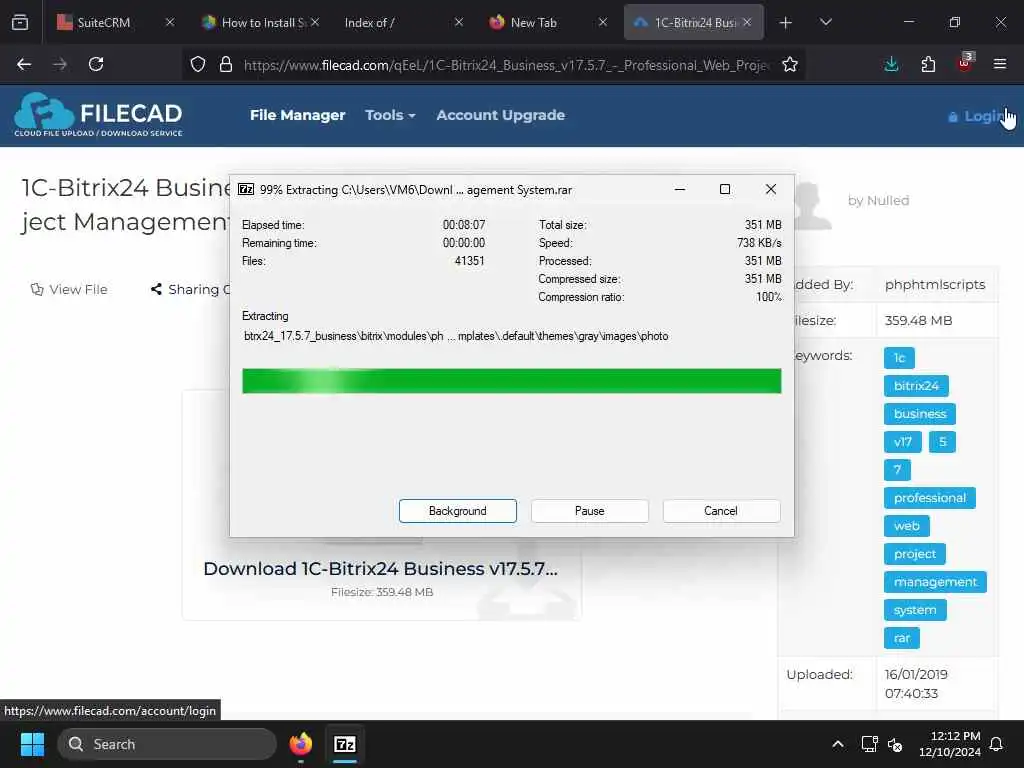The width and height of the screenshot is (1024, 768).
Task: Click the muted volume tray icon
Action: 895,744
